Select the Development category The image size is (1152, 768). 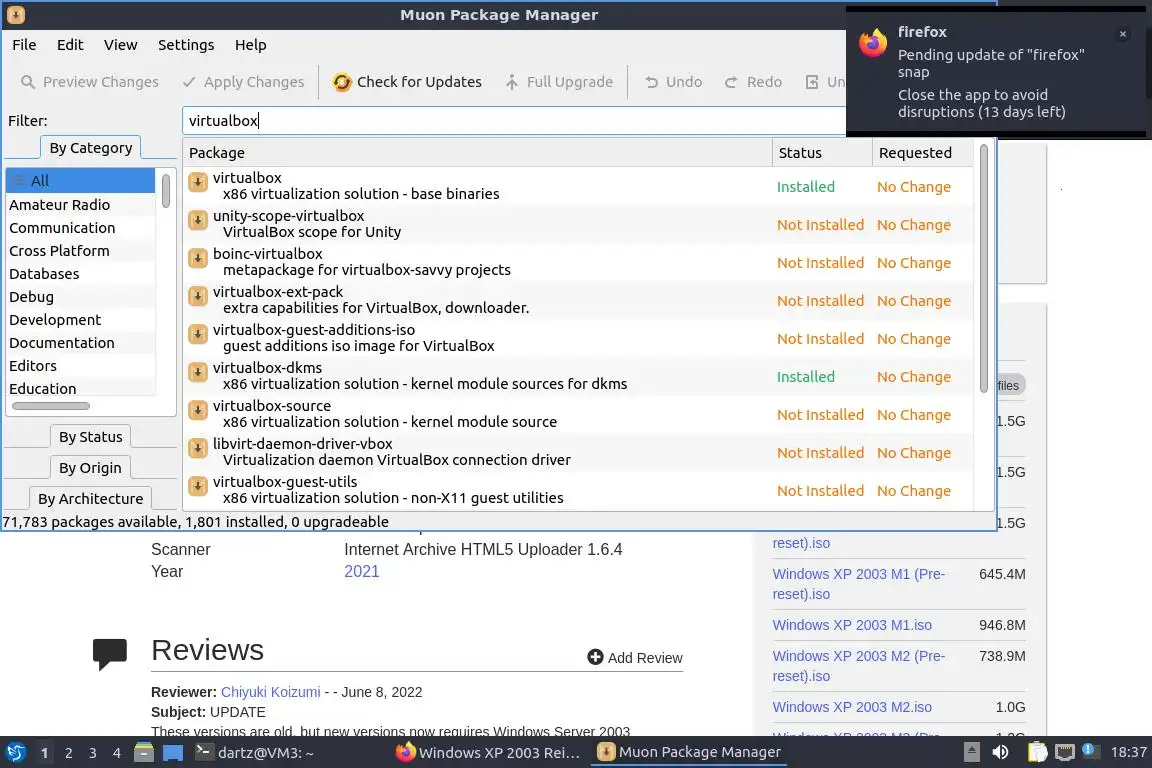[x=80, y=320]
